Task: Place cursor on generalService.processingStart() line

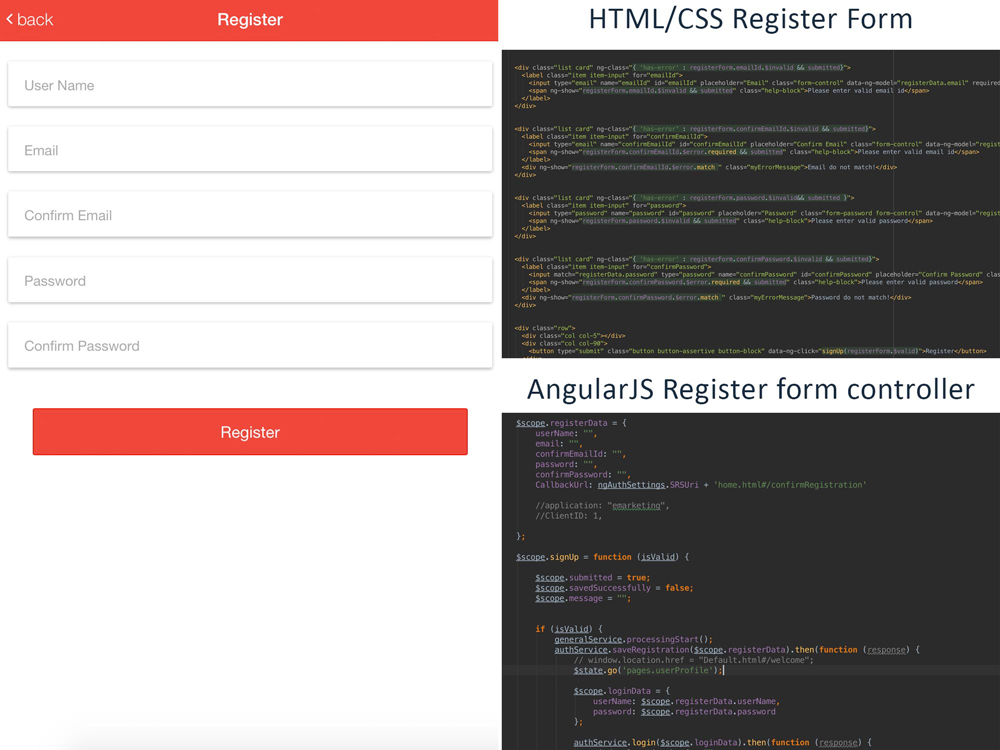Action: point(633,639)
